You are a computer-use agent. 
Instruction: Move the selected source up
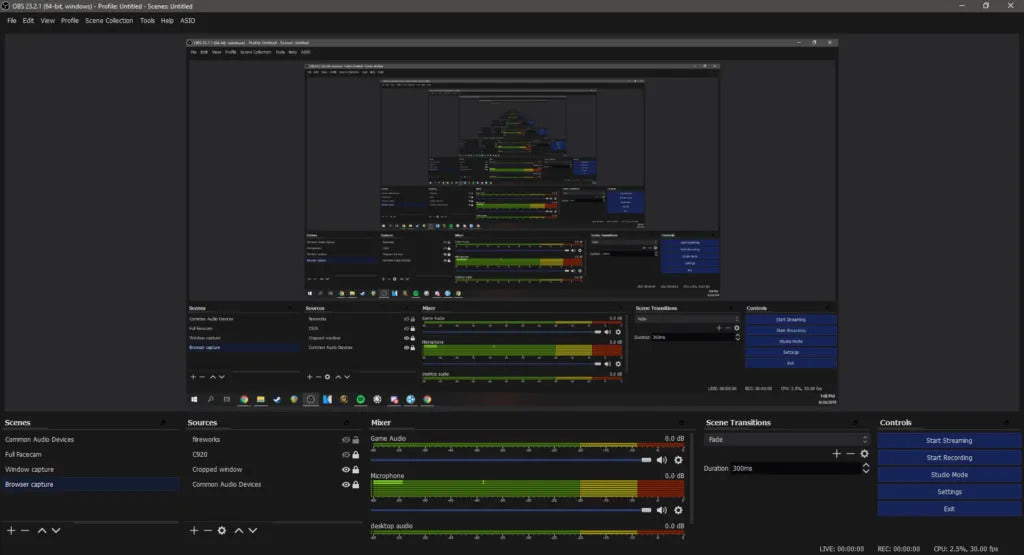pos(239,530)
